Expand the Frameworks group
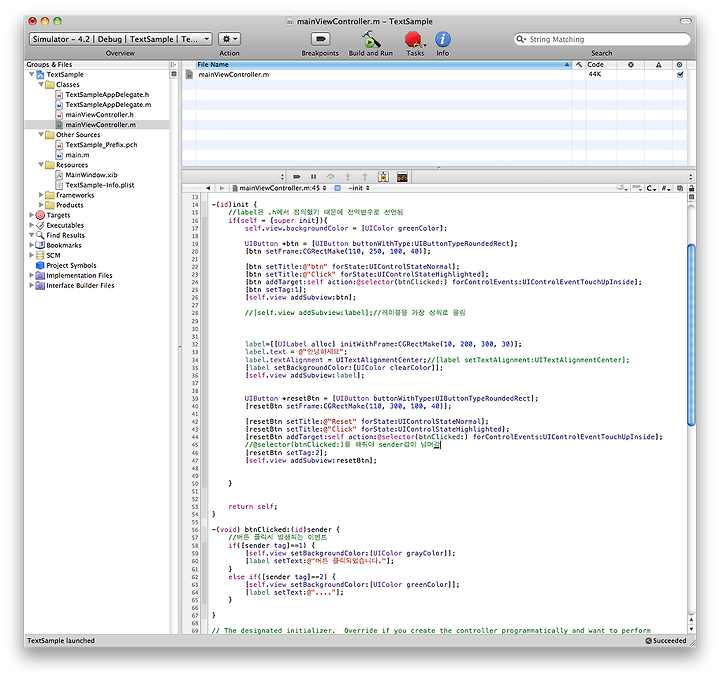The height and width of the screenshot is (679, 720). pyautogui.click(x=41, y=195)
